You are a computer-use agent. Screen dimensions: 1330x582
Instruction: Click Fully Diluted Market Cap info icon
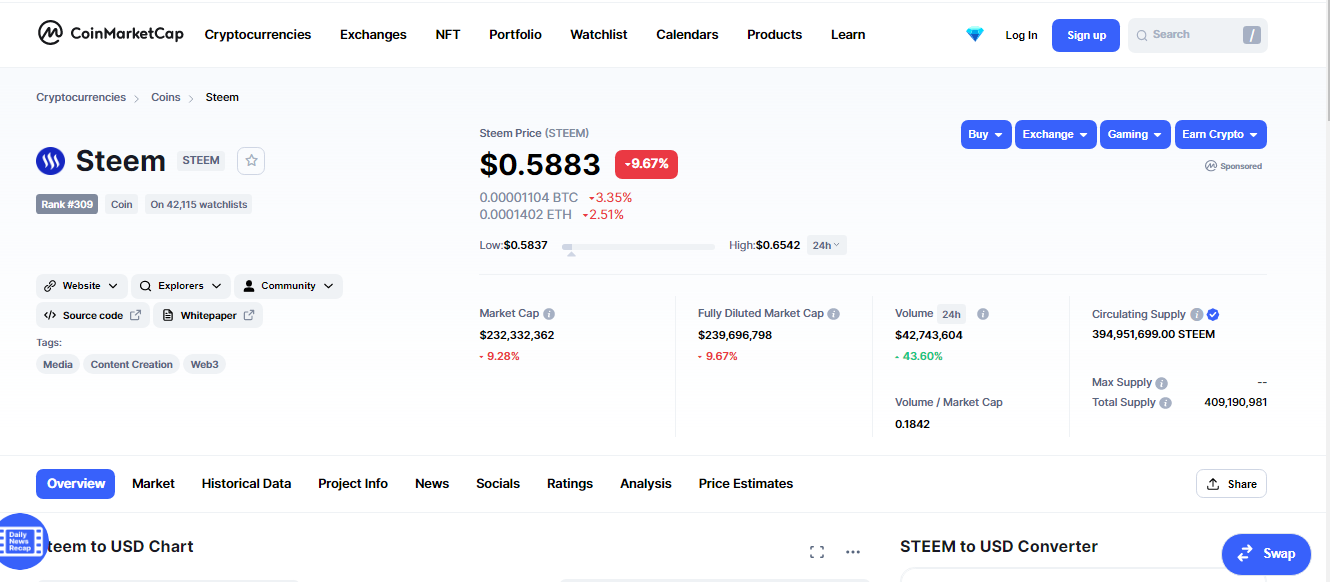coord(834,314)
